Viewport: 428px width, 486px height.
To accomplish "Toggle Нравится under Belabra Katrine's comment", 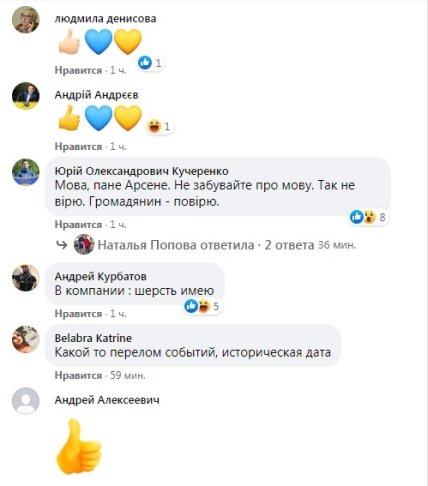I will pyautogui.click(x=78, y=375).
